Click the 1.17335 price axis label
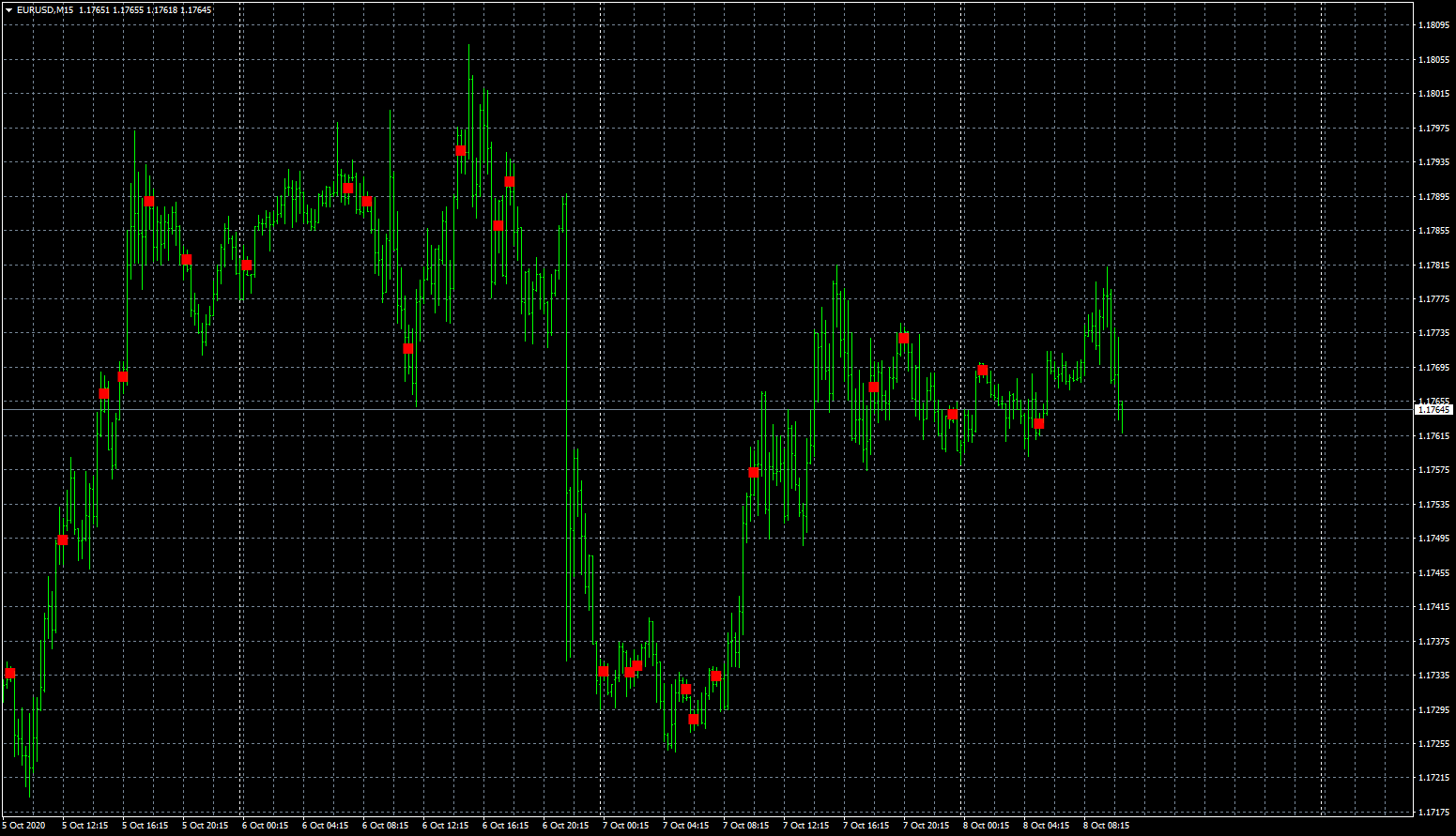 [1433, 676]
